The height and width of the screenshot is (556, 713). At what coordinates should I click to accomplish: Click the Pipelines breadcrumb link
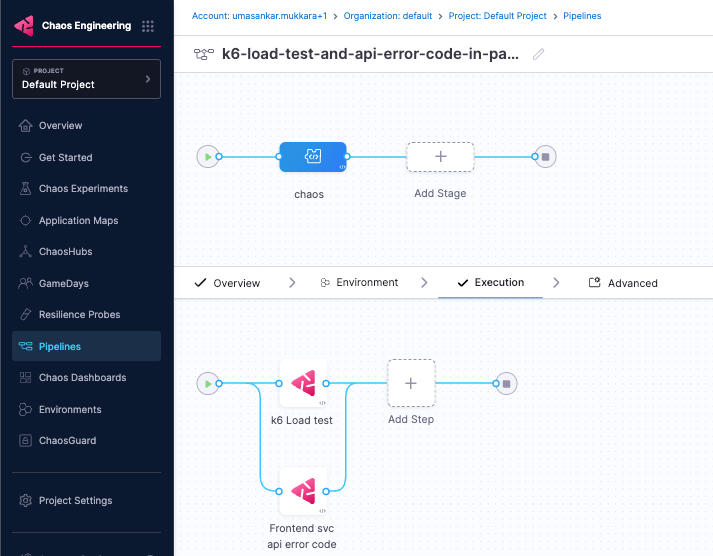582,16
